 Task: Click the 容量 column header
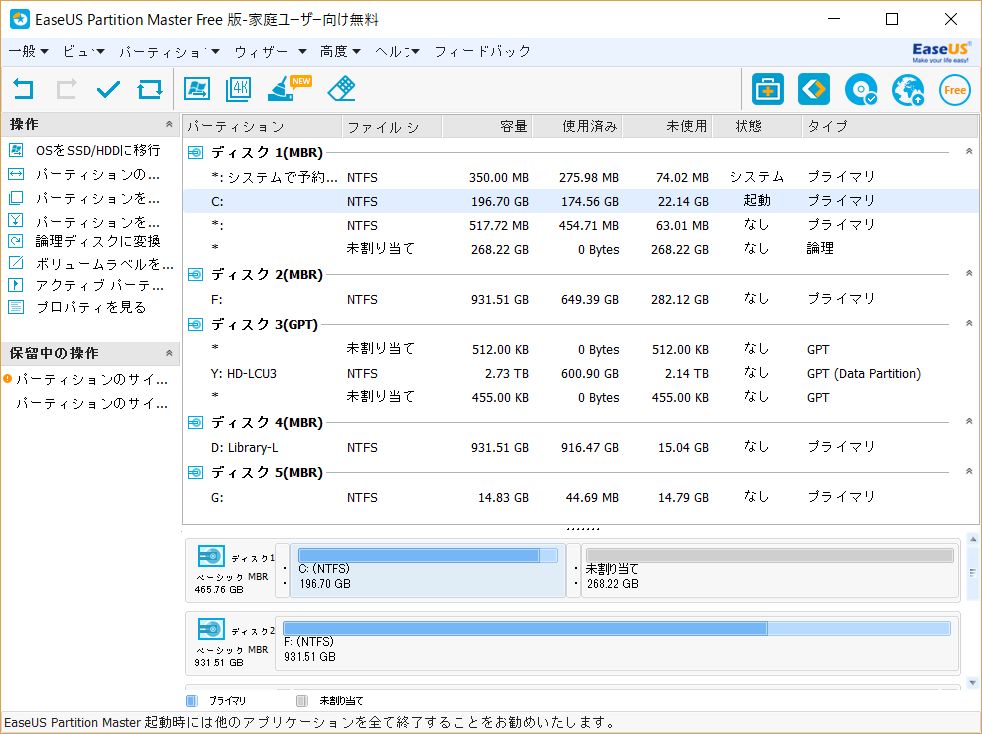[513, 126]
